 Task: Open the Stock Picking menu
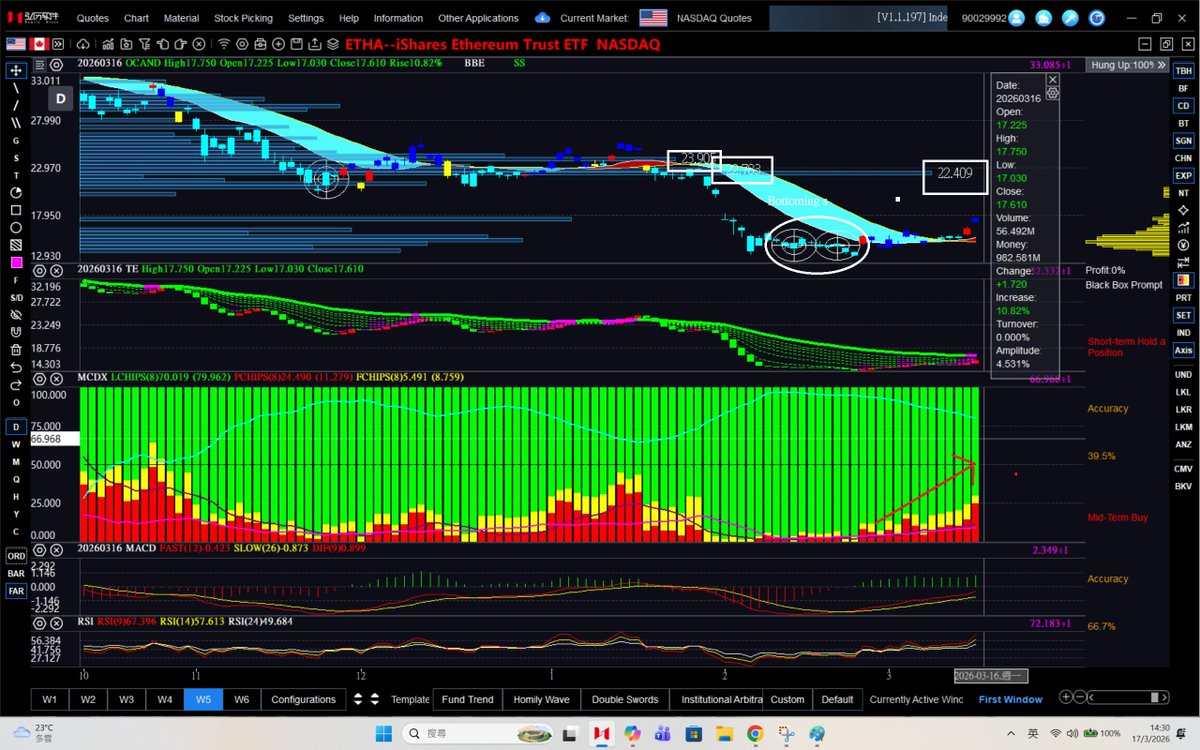pos(243,18)
